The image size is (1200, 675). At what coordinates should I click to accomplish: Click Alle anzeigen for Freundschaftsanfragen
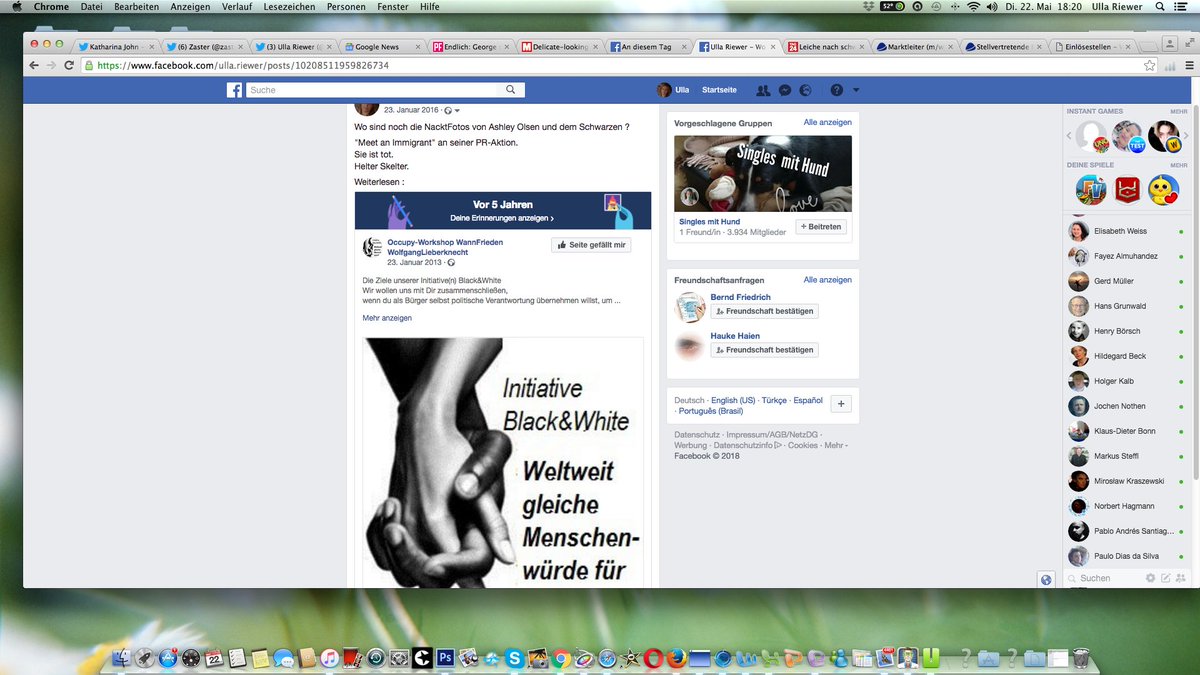point(827,281)
